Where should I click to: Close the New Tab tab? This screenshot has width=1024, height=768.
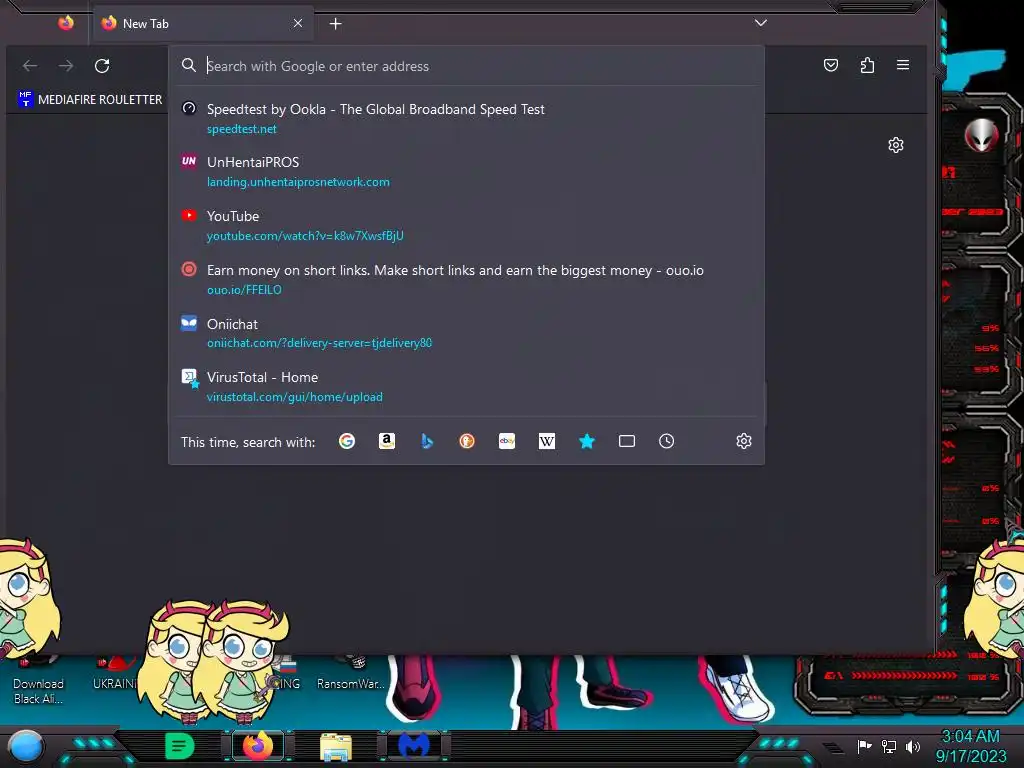click(x=298, y=24)
